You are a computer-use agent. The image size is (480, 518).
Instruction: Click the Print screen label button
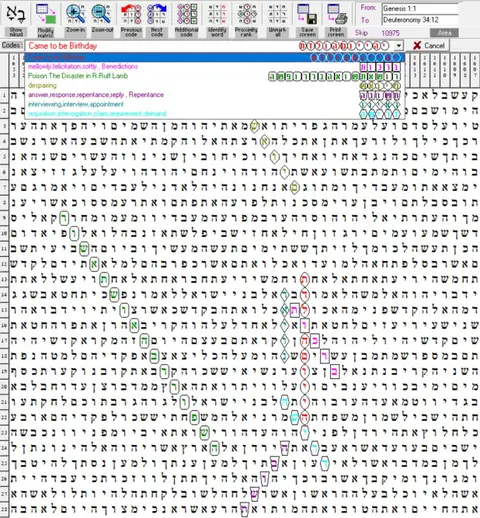click(x=336, y=32)
